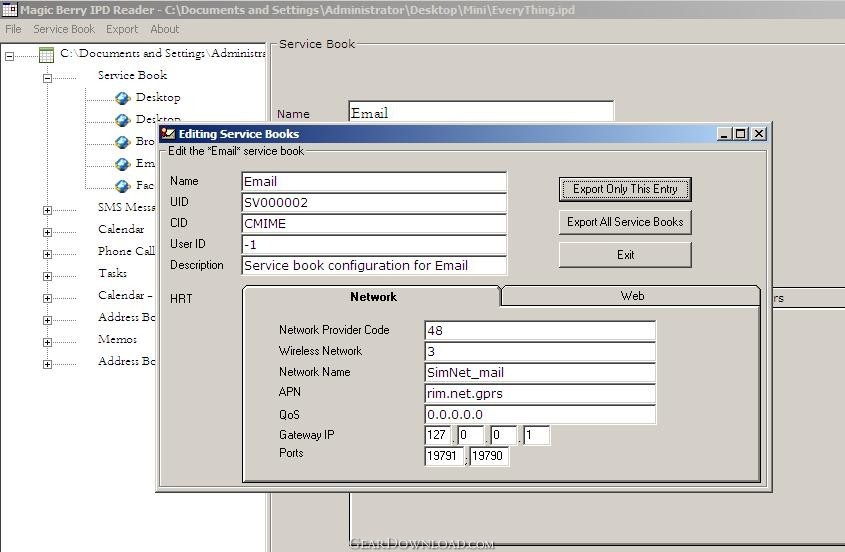Click the Editing Service Books dialog icon
The image size is (845, 552).
168,133
